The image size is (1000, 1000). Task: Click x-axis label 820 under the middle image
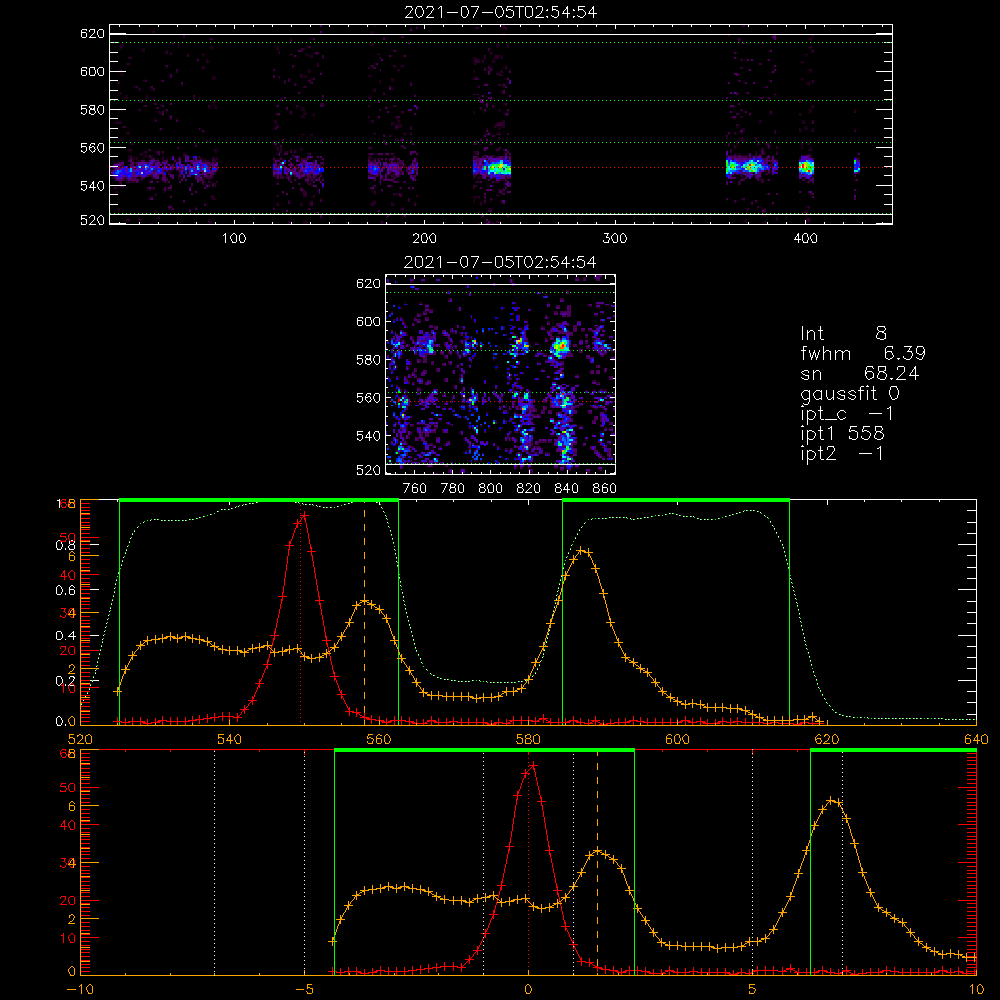point(529,489)
